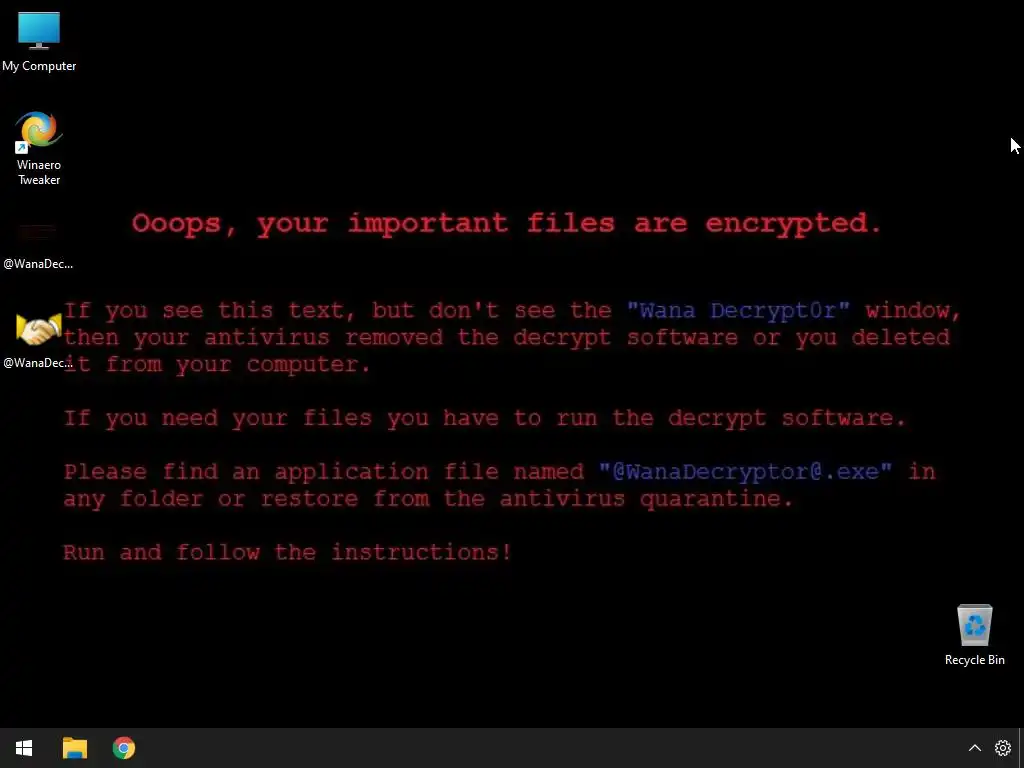Expand the hidden system tray icons chevron

point(974,748)
